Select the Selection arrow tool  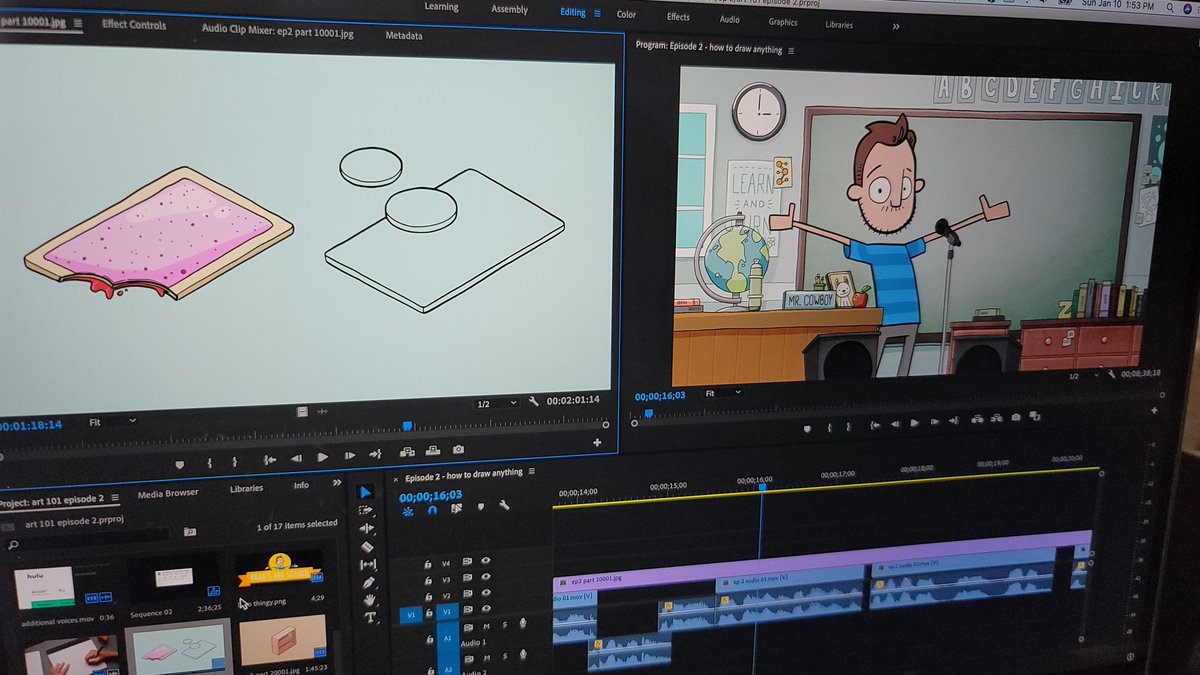pyautogui.click(x=365, y=492)
